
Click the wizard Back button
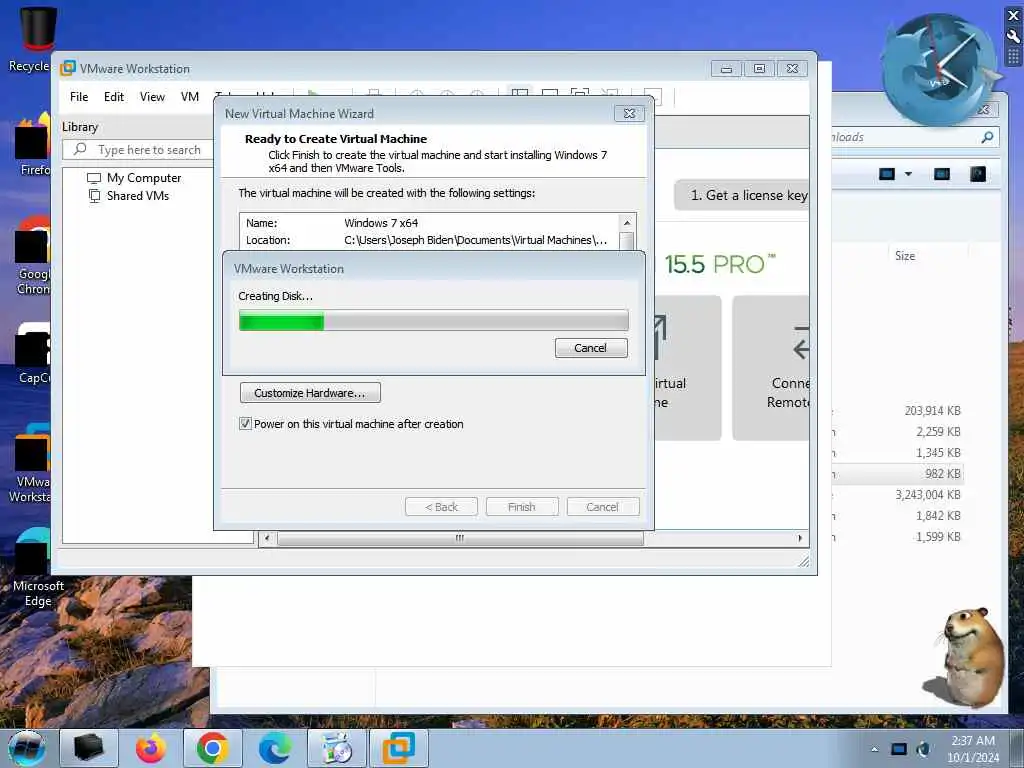[441, 507]
